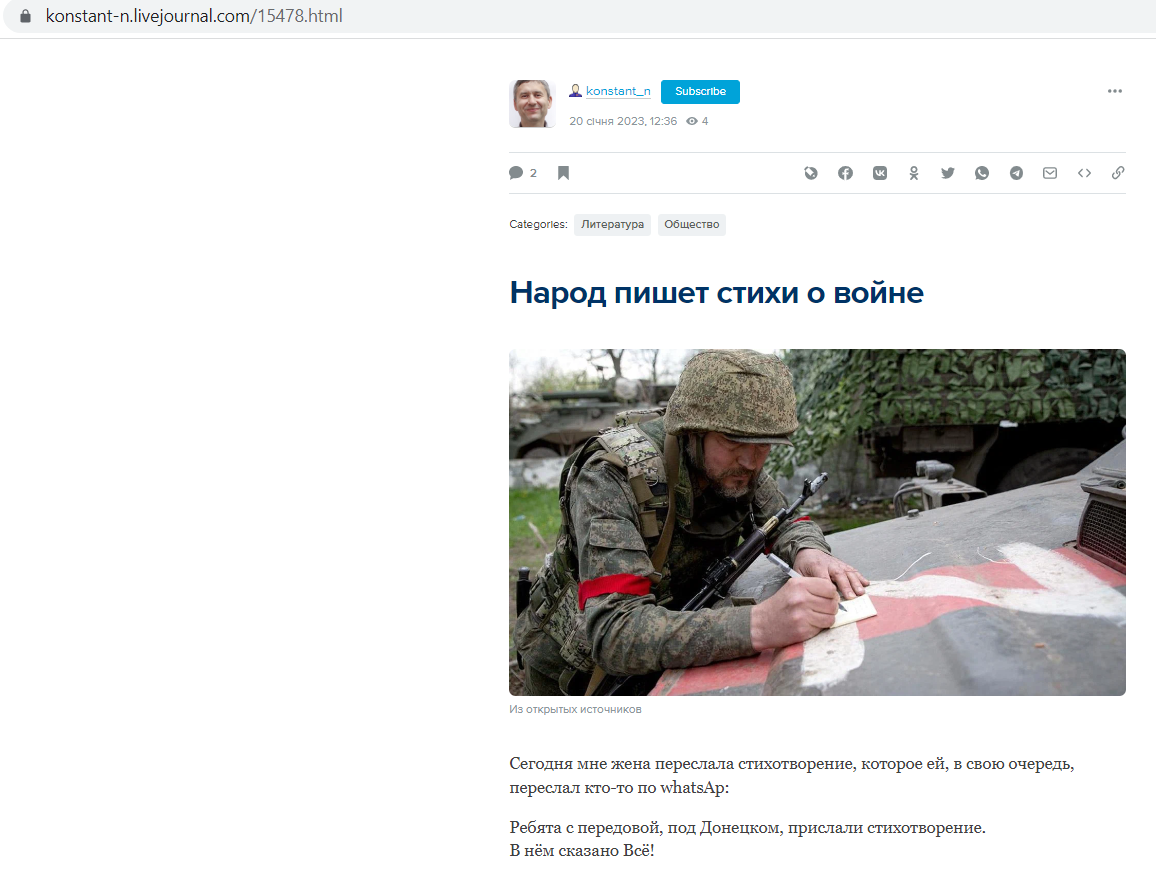Open the three-dot post options menu

(x=1115, y=91)
